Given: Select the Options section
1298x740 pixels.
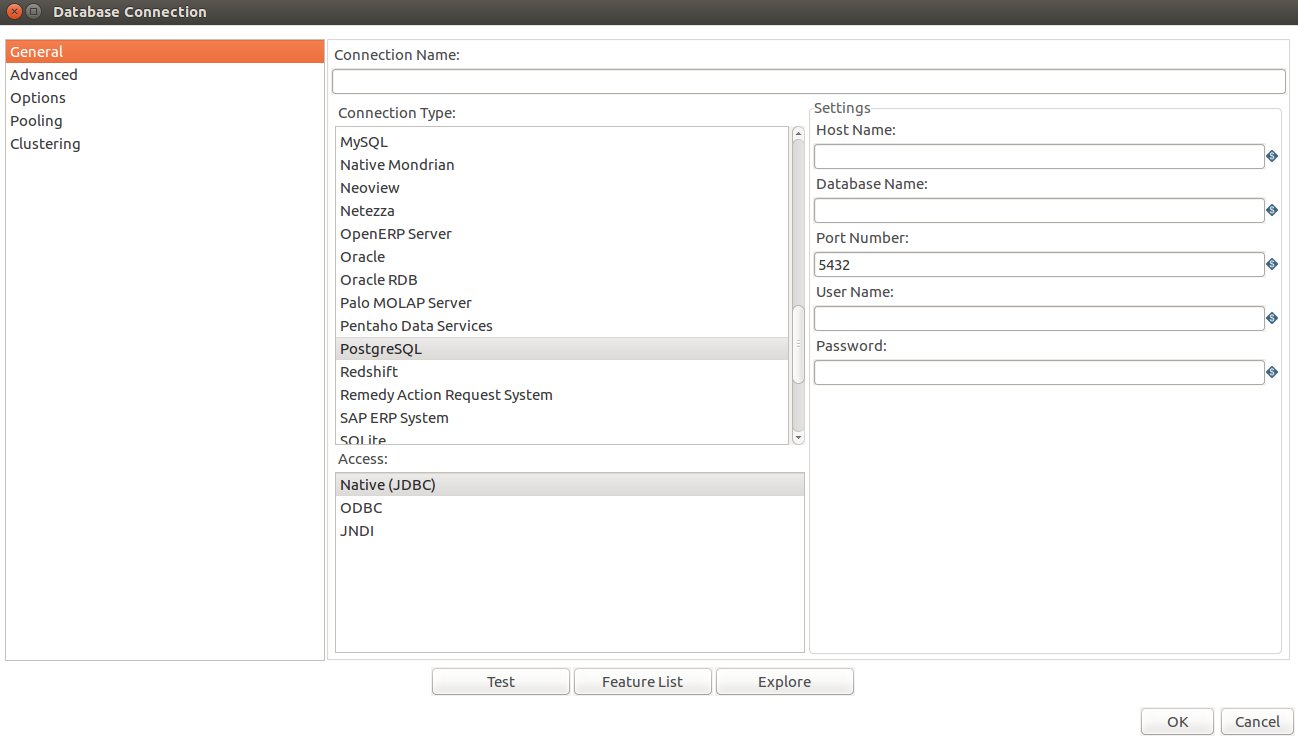Looking at the screenshot, I should [x=38, y=98].
